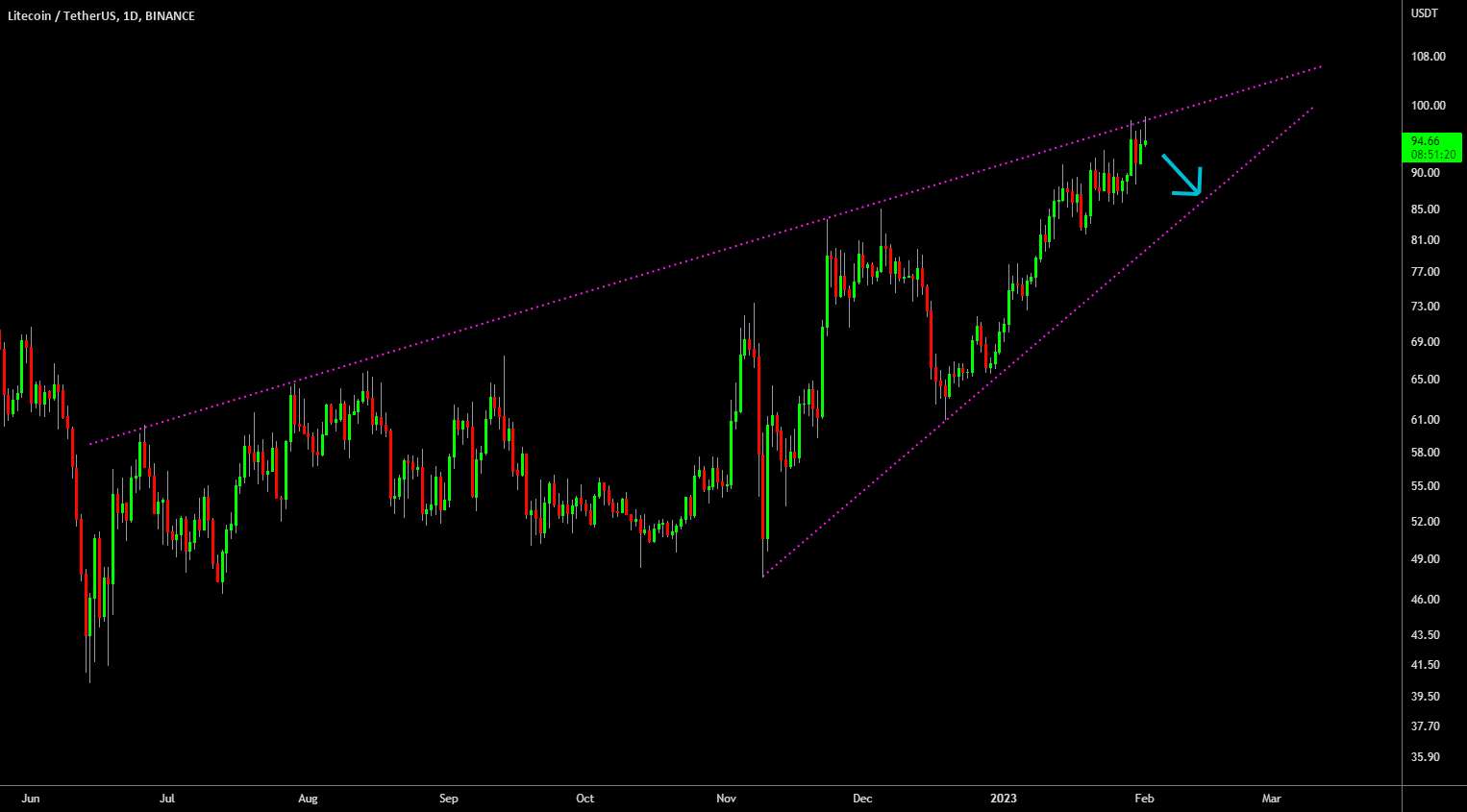Click the Nov label on time axis
This screenshot has width=1467, height=812.
(726, 799)
